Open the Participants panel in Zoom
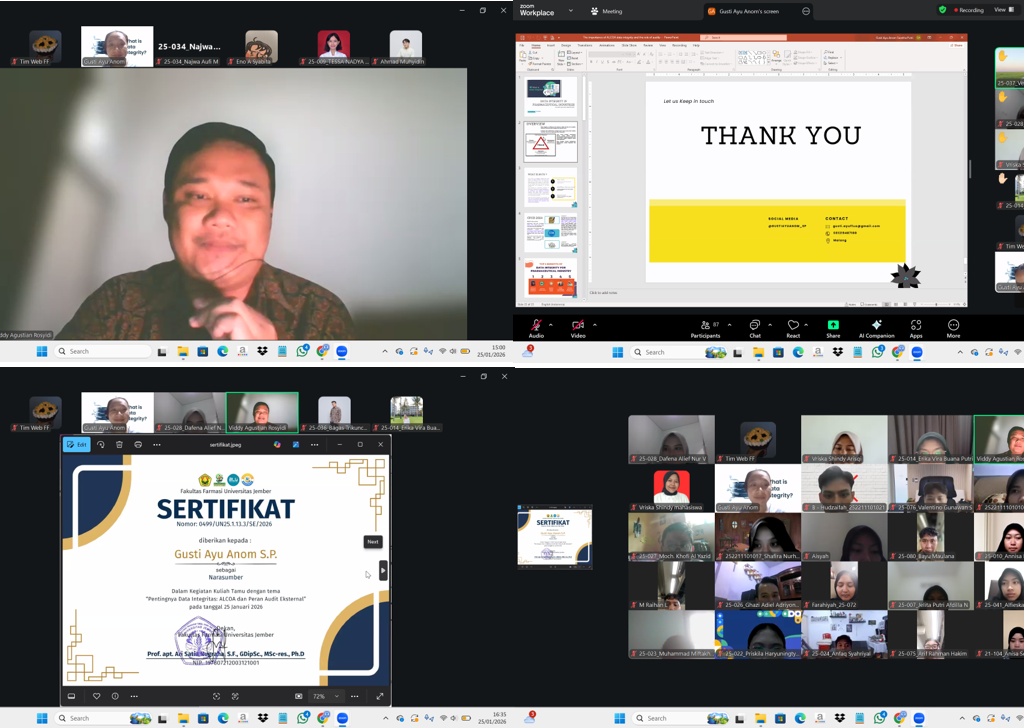The width and height of the screenshot is (1024, 728). [x=705, y=326]
